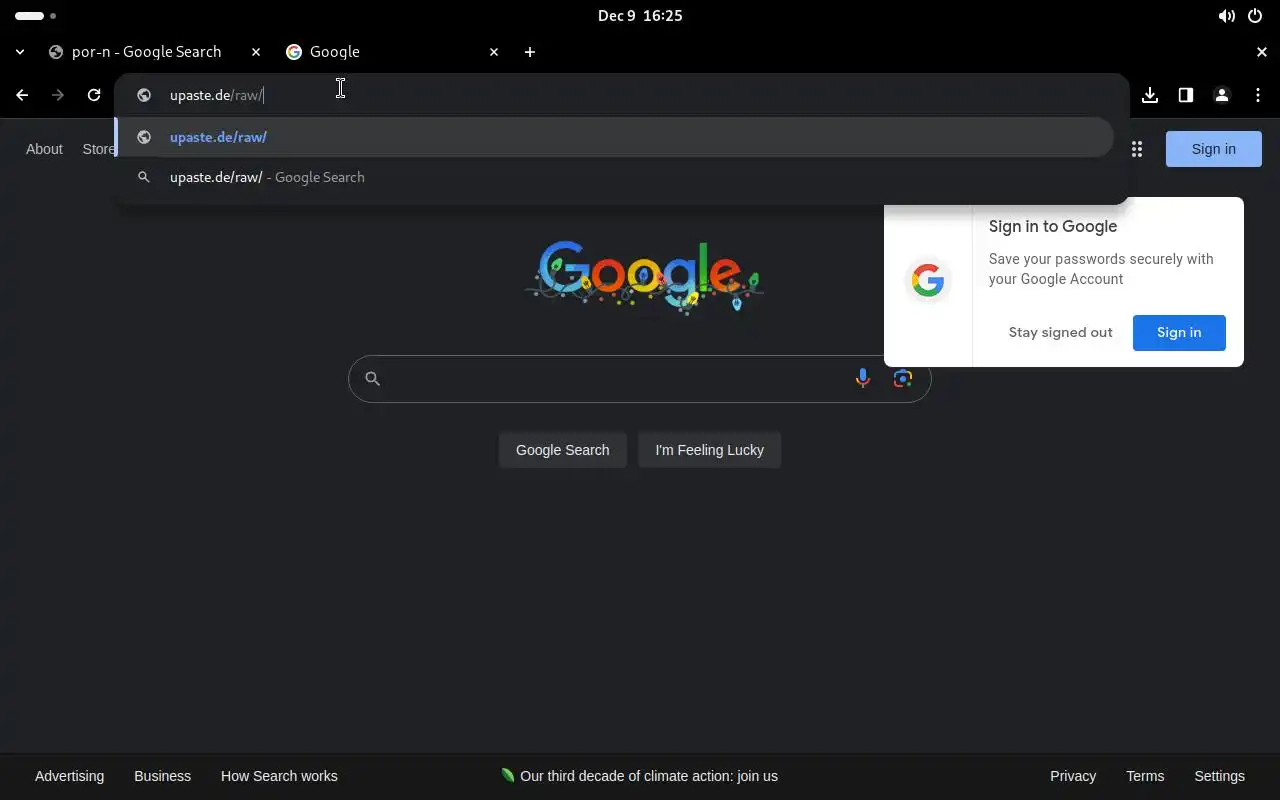This screenshot has width=1280, height=800.
Task: Open How Search works link
Action: 279,776
